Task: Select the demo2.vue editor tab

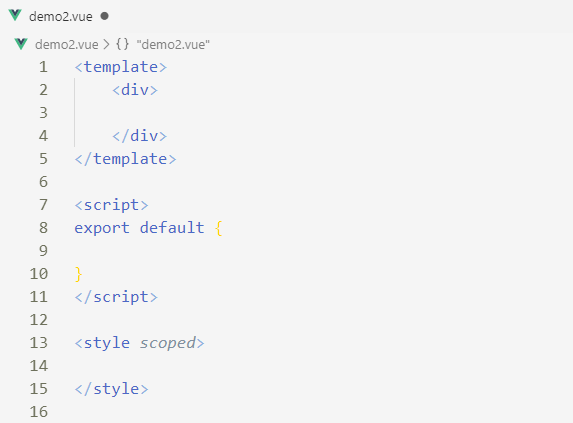Action: point(58,16)
